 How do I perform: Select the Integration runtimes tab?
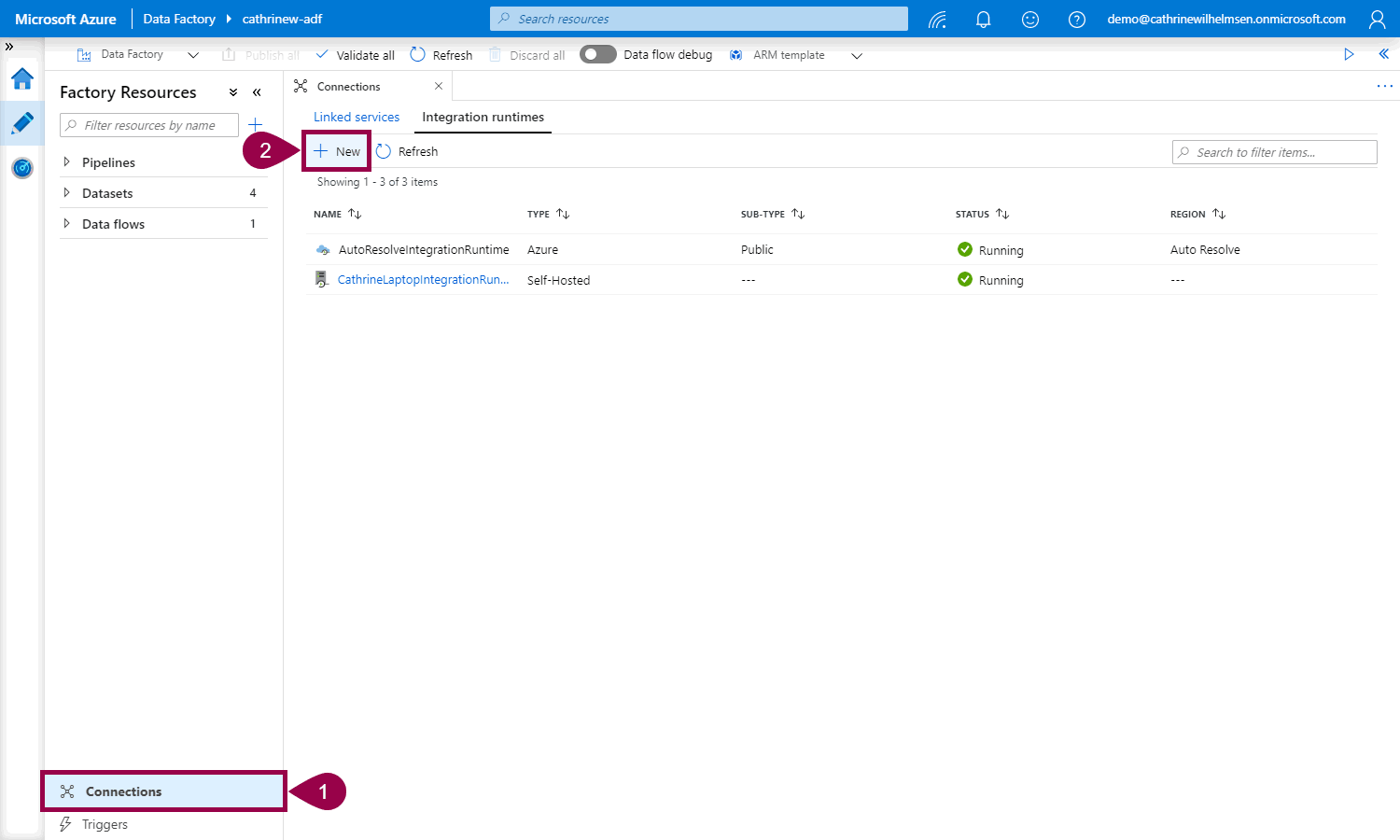(x=483, y=118)
